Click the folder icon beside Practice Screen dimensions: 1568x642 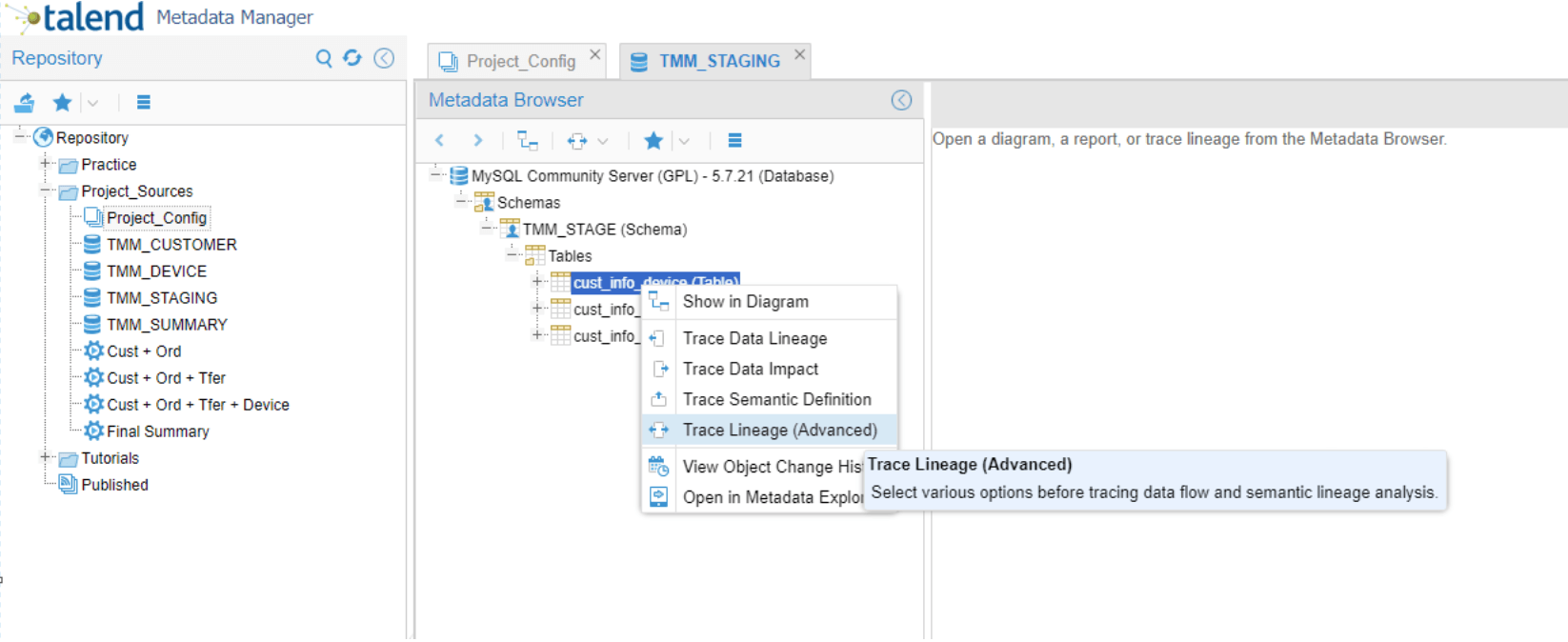[69, 165]
